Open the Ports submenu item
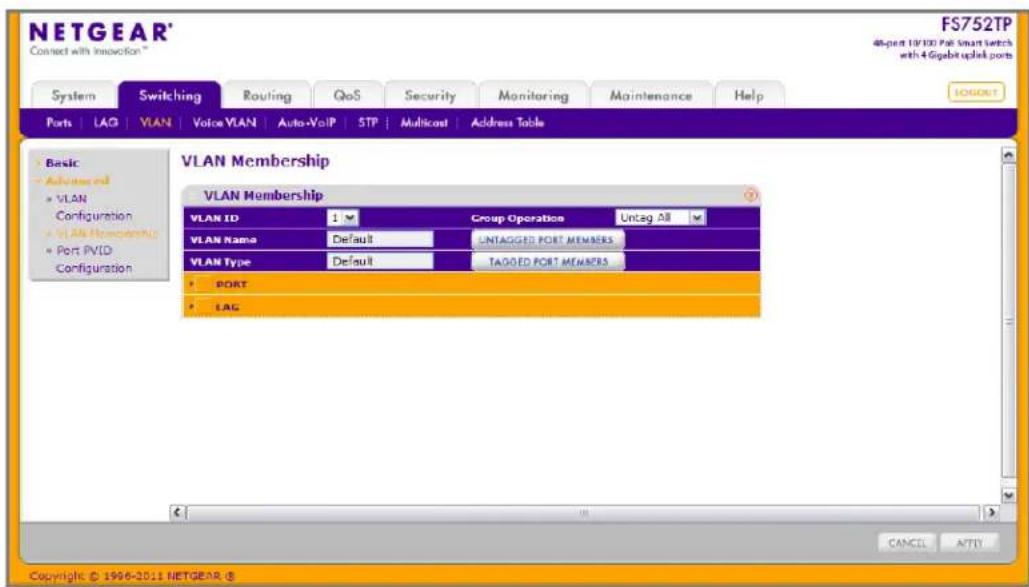1029x587 pixels. coord(59,123)
